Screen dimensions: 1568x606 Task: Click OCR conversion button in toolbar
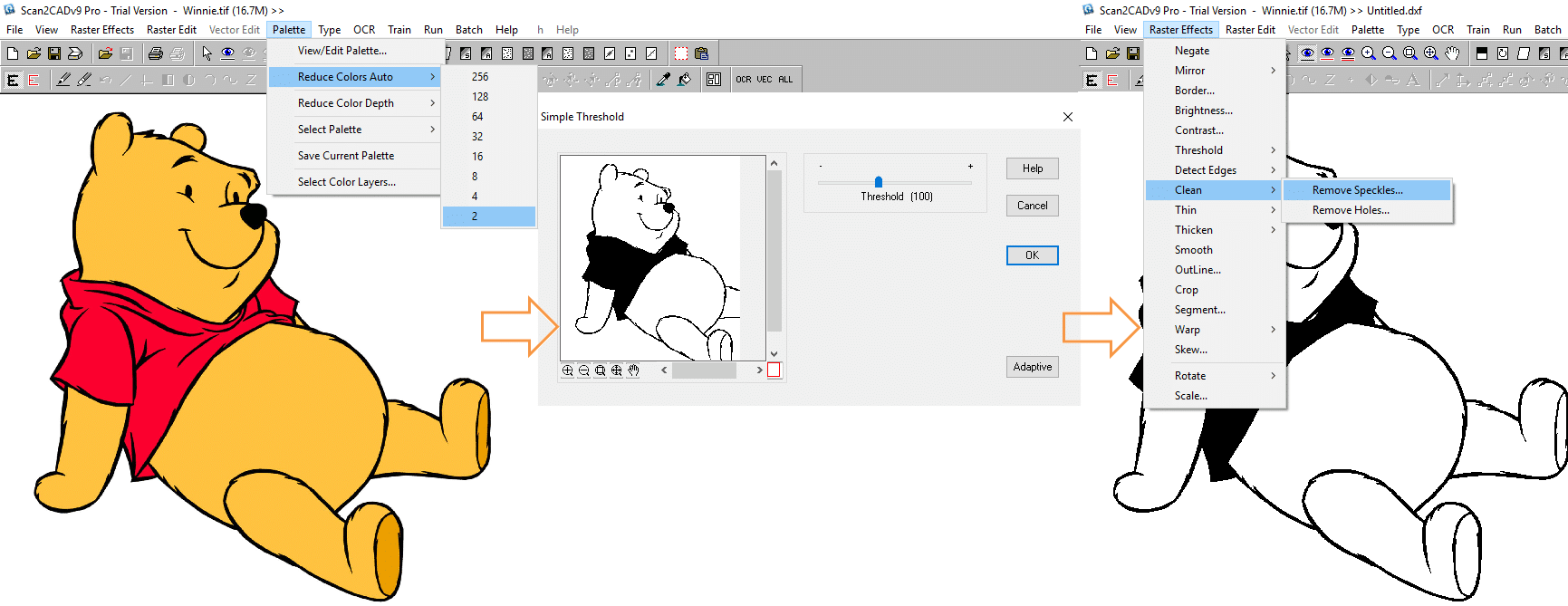click(x=744, y=80)
